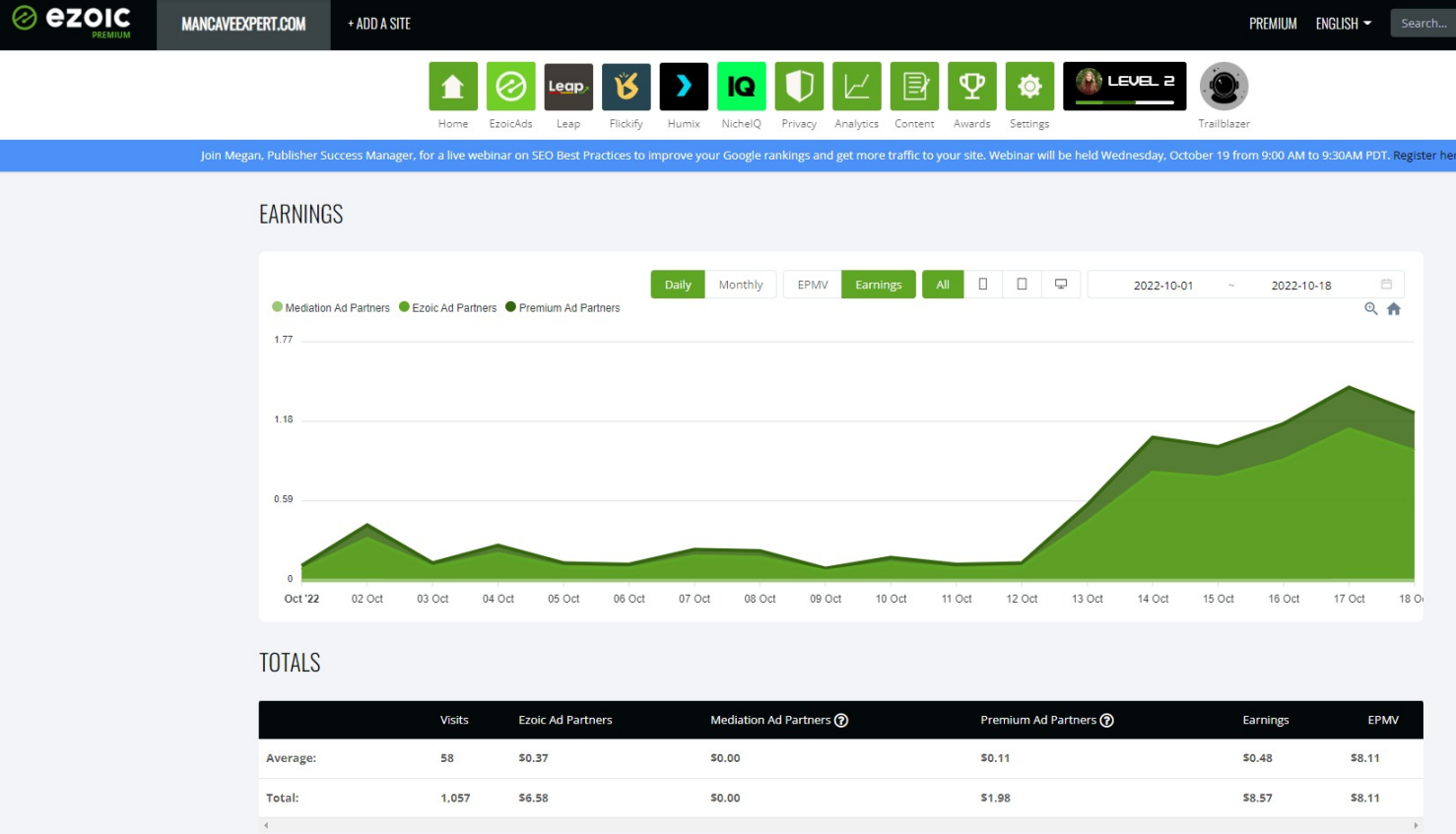Open the Awards trophy icon
This screenshot has width=1456, height=834.
(972, 87)
